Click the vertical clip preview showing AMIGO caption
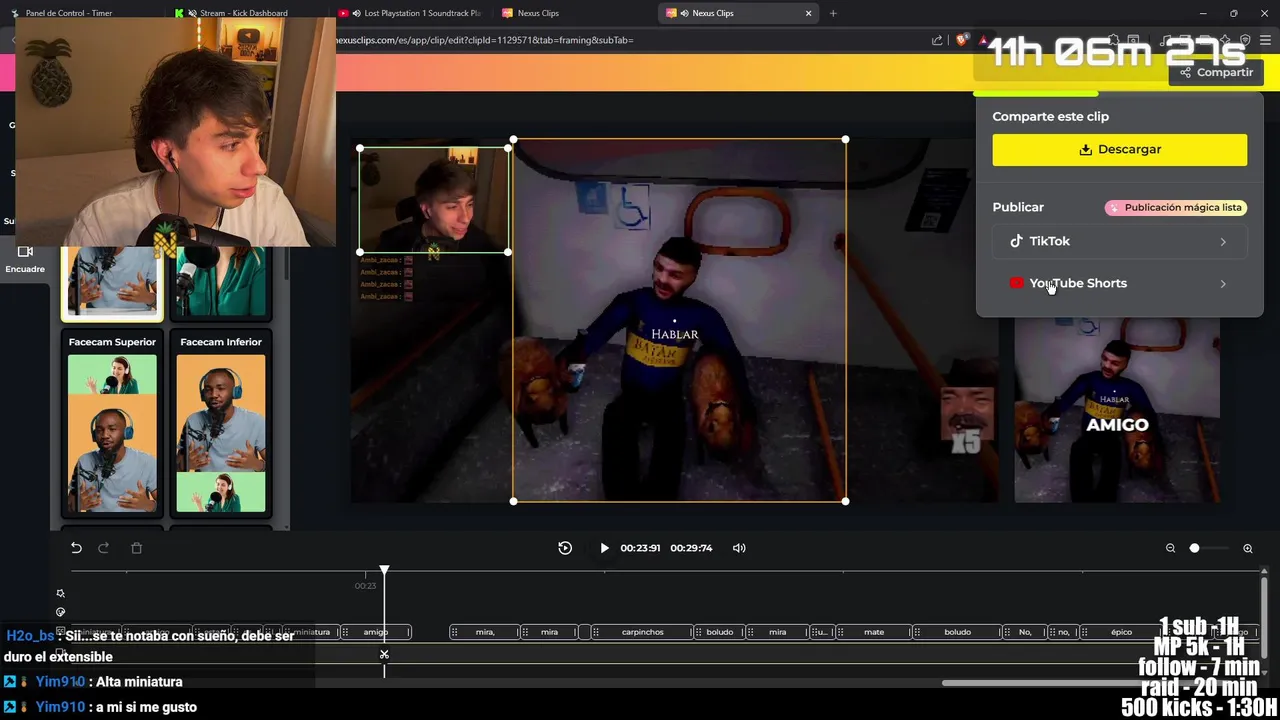Image resolution: width=1280 pixels, height=720 pixels. click(x=1117, y=410)
